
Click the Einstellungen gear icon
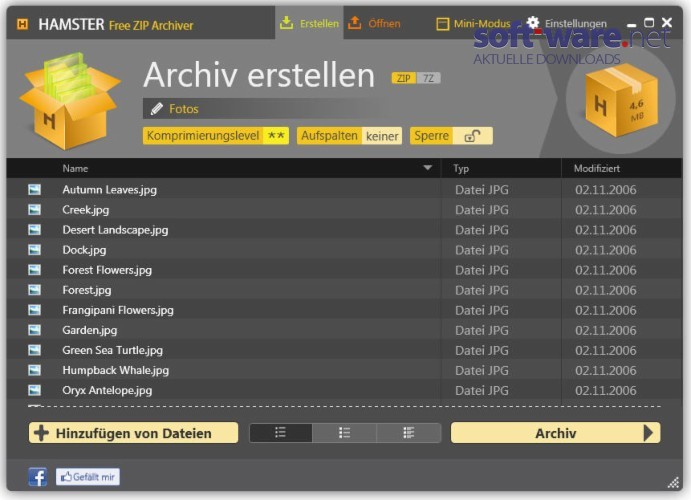(x=533, y=22)
